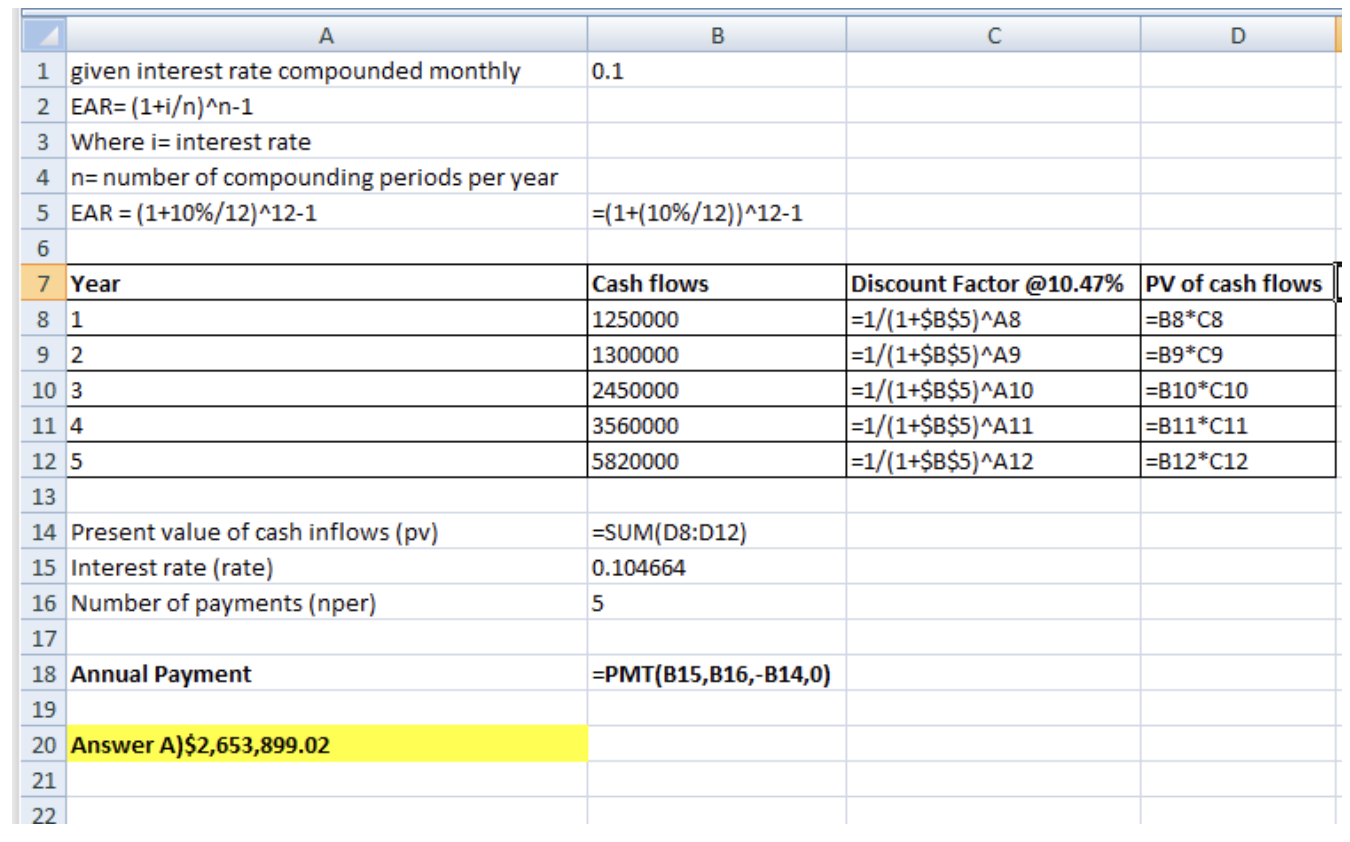This screenshot has width=1350, height=842.
Task: Select cell with value 0.104664
Action: pos(717,568)
